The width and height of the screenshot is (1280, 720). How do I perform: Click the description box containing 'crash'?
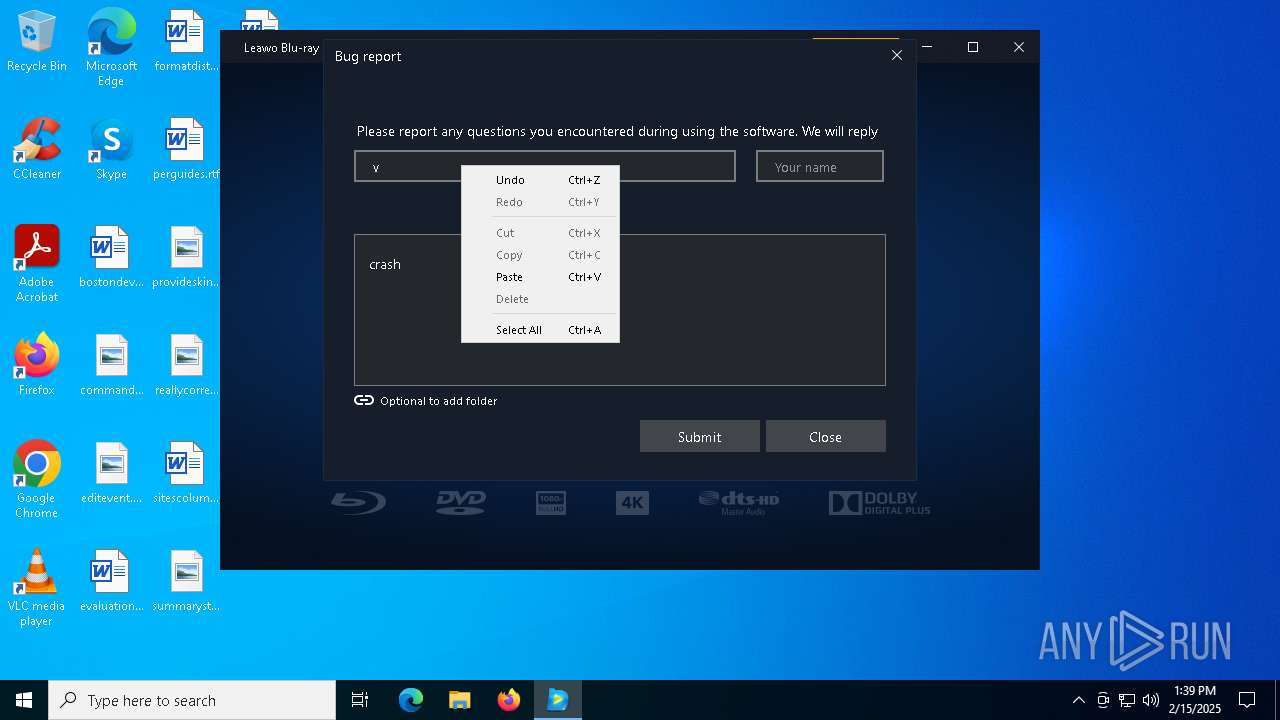pyautogui.click(x=620, y=310)
